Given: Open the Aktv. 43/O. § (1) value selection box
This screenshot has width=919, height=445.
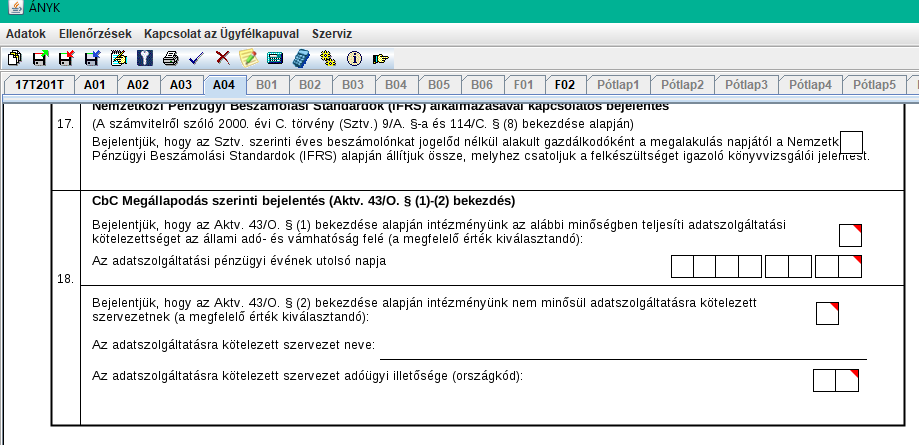Looking at the screenshot, I should pyautogui.click(x=850, y=236).
